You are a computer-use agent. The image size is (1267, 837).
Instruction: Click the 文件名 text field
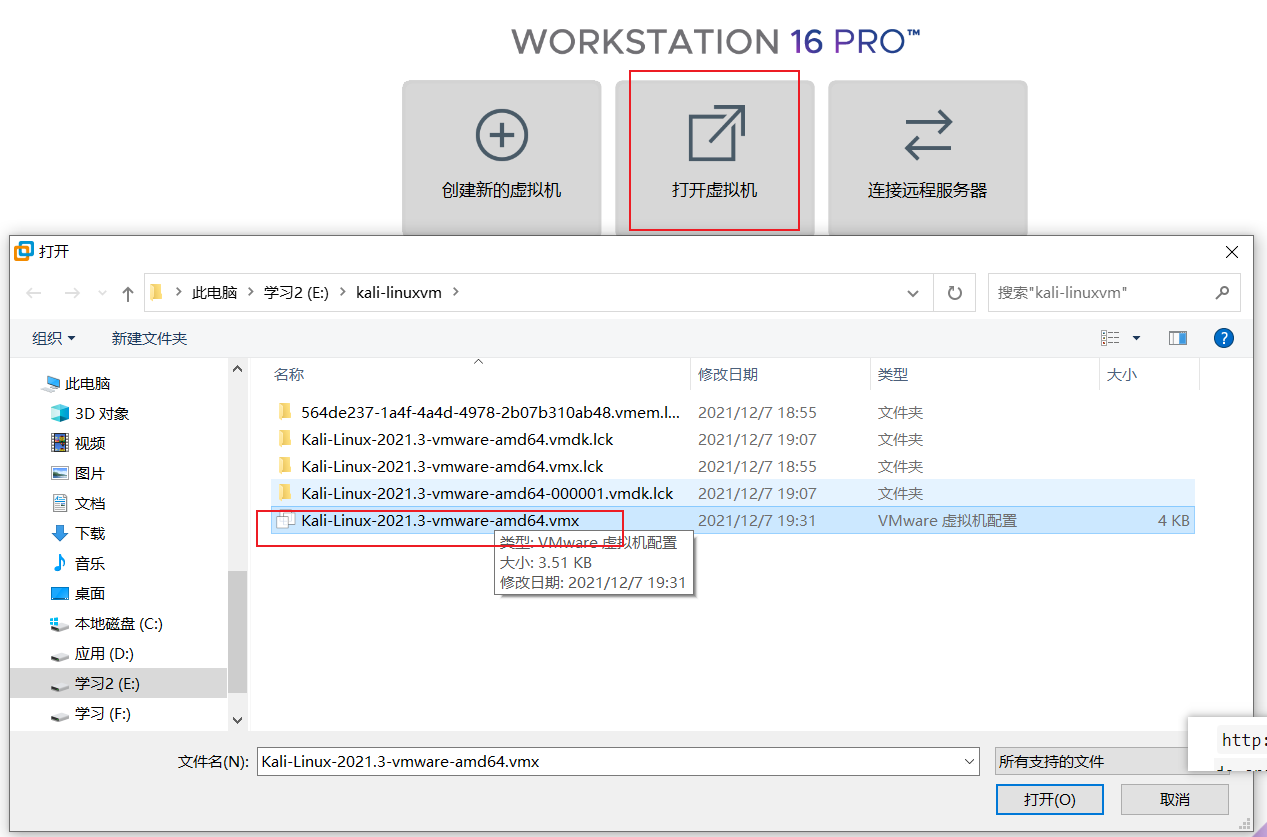click(x=618, y=762)
